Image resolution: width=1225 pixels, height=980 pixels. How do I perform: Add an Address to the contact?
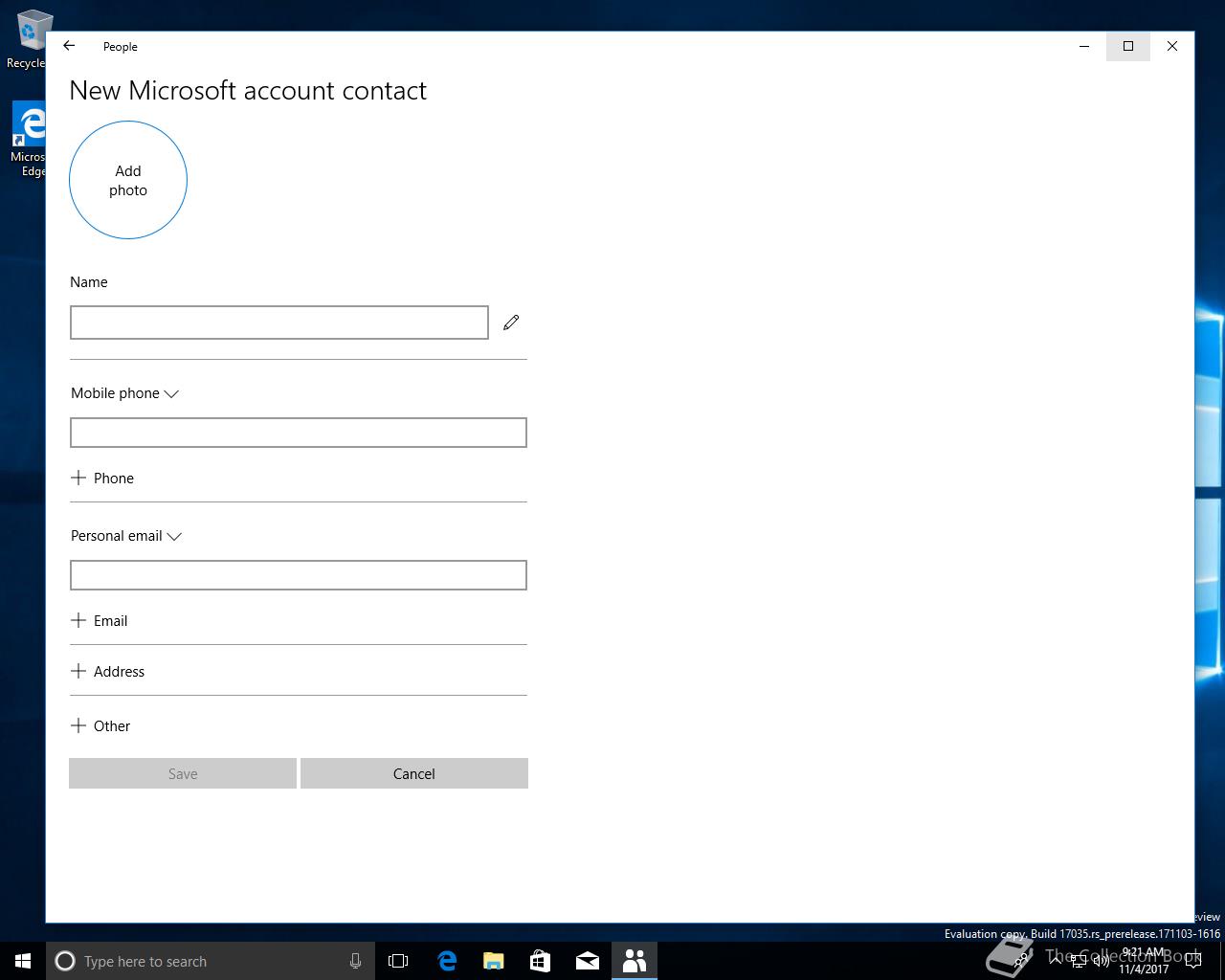(x=107, y=672)
